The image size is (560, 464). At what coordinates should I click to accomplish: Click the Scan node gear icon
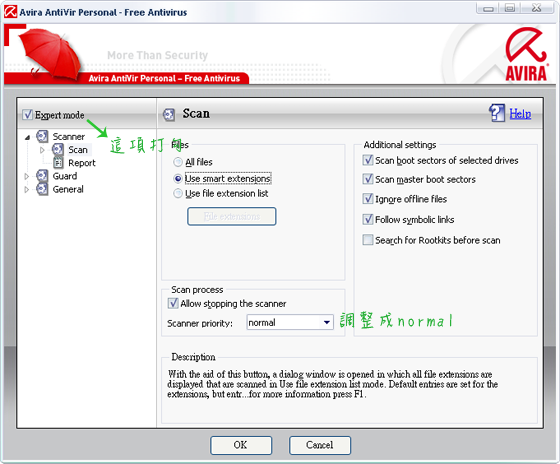(58, 150)
